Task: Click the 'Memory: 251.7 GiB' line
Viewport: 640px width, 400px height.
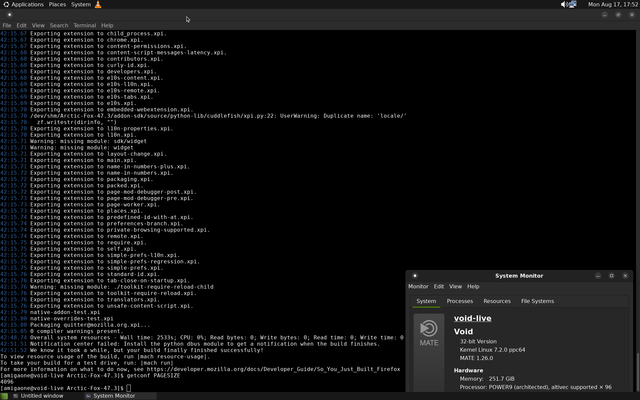Action: (487, 379)
